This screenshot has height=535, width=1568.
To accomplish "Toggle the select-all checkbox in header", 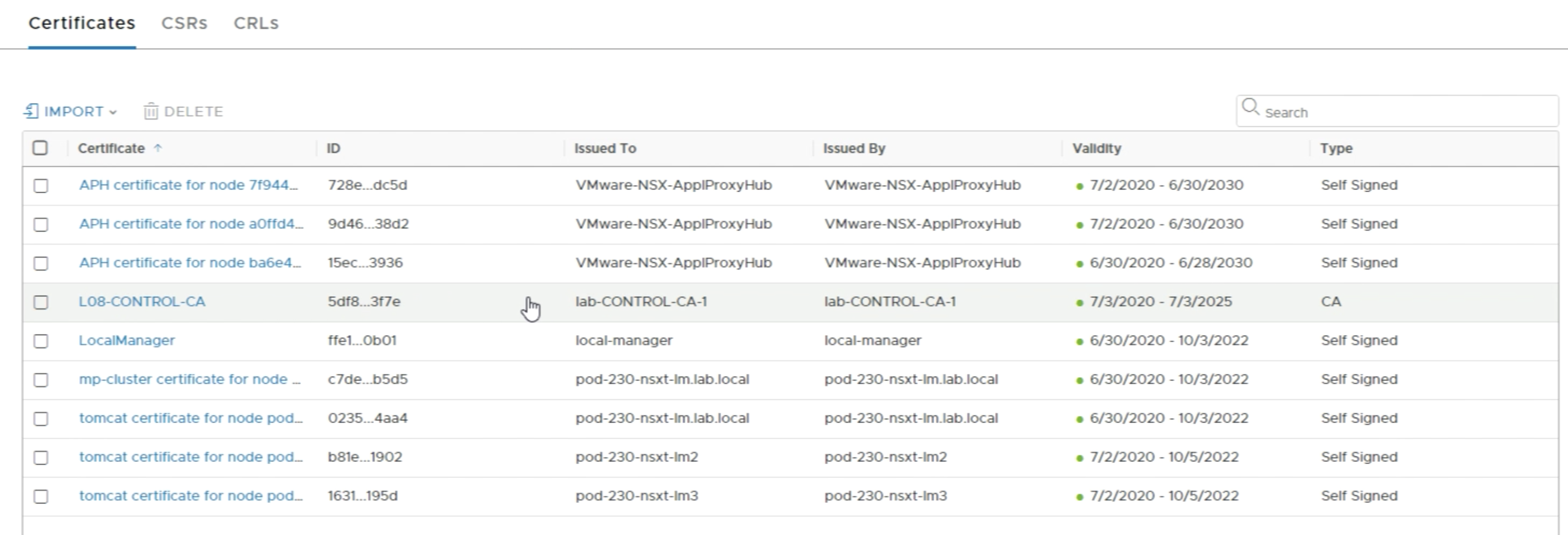I will point(40,148).
